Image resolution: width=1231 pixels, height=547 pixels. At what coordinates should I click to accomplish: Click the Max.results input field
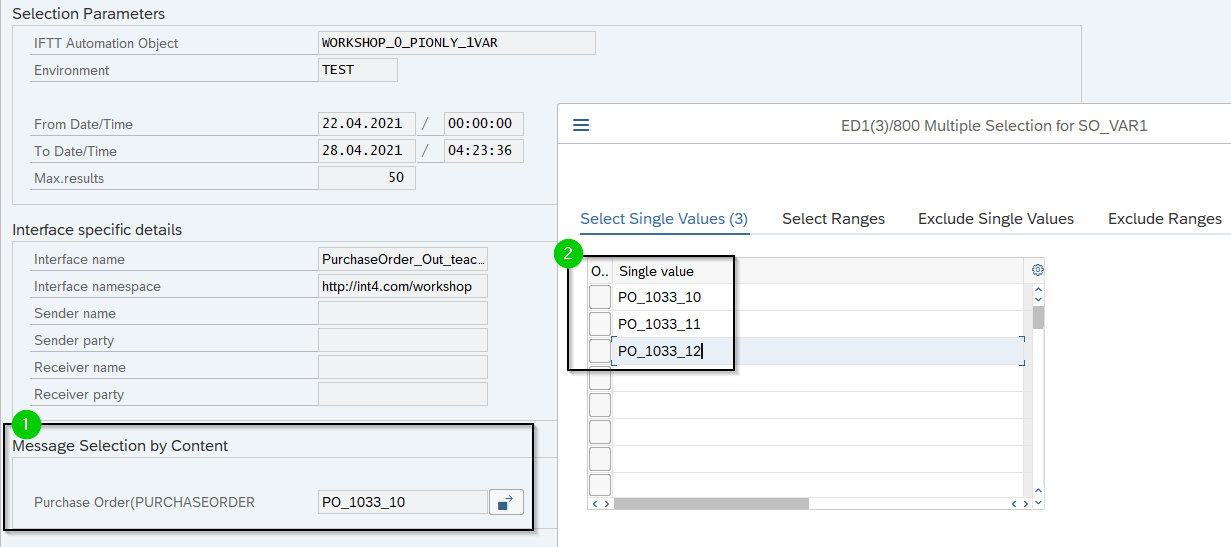(x=366, y=178)
